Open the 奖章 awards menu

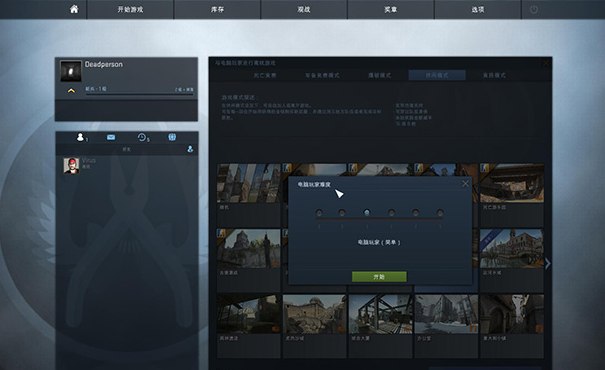pos(391,9)
